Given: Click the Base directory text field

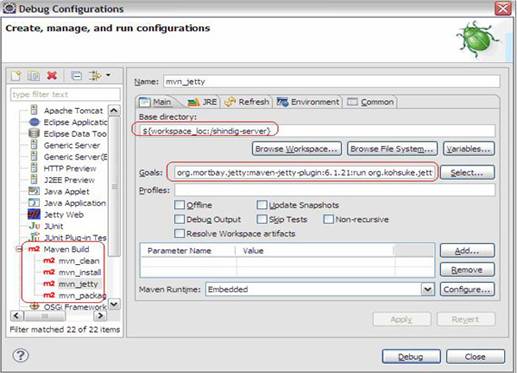Looking at the screenshot, I should (317, 131).
